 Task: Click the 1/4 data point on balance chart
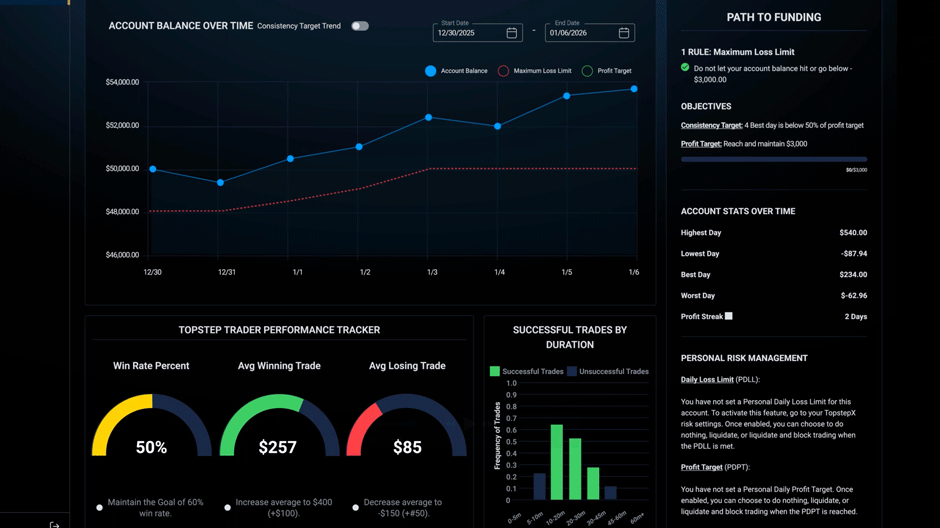498,126
